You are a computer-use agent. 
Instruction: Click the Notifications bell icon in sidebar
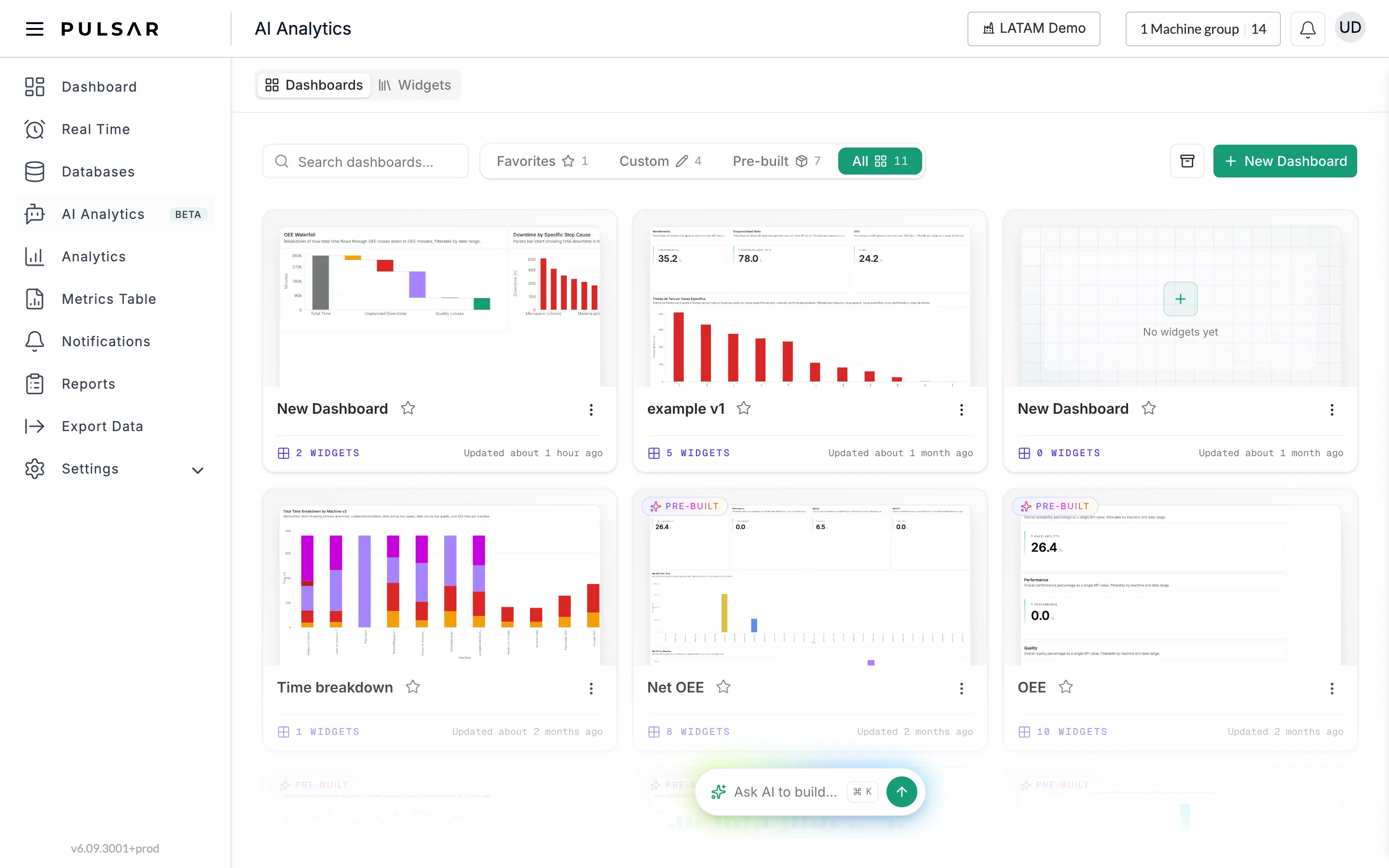coord(34,341)
